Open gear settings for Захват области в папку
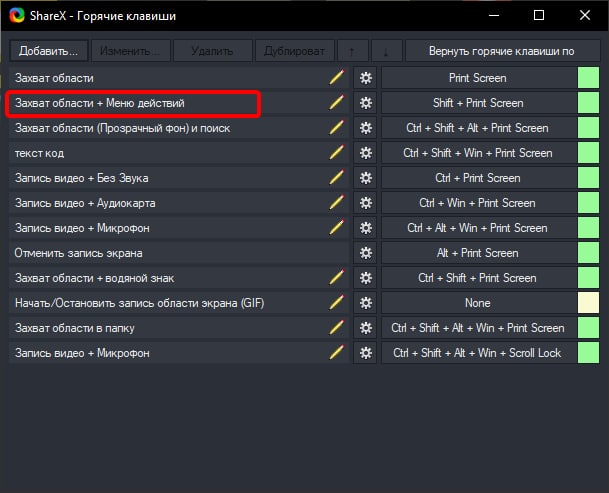 pyautogui.click(x=365, y=328)
